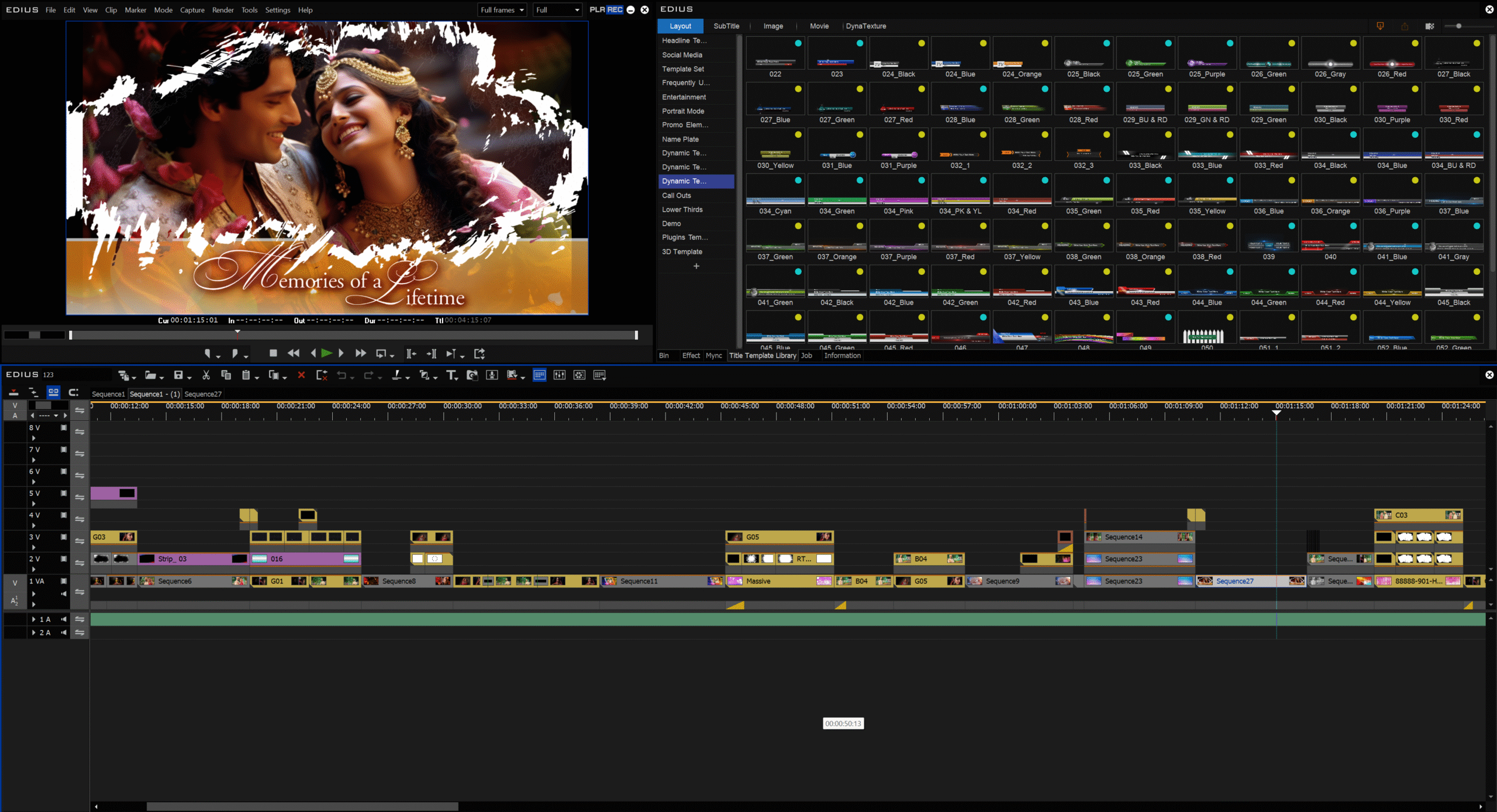Screen dimensions: 1497x812
Task: Click the red X delete clip icon
Action: coord(301,375)
